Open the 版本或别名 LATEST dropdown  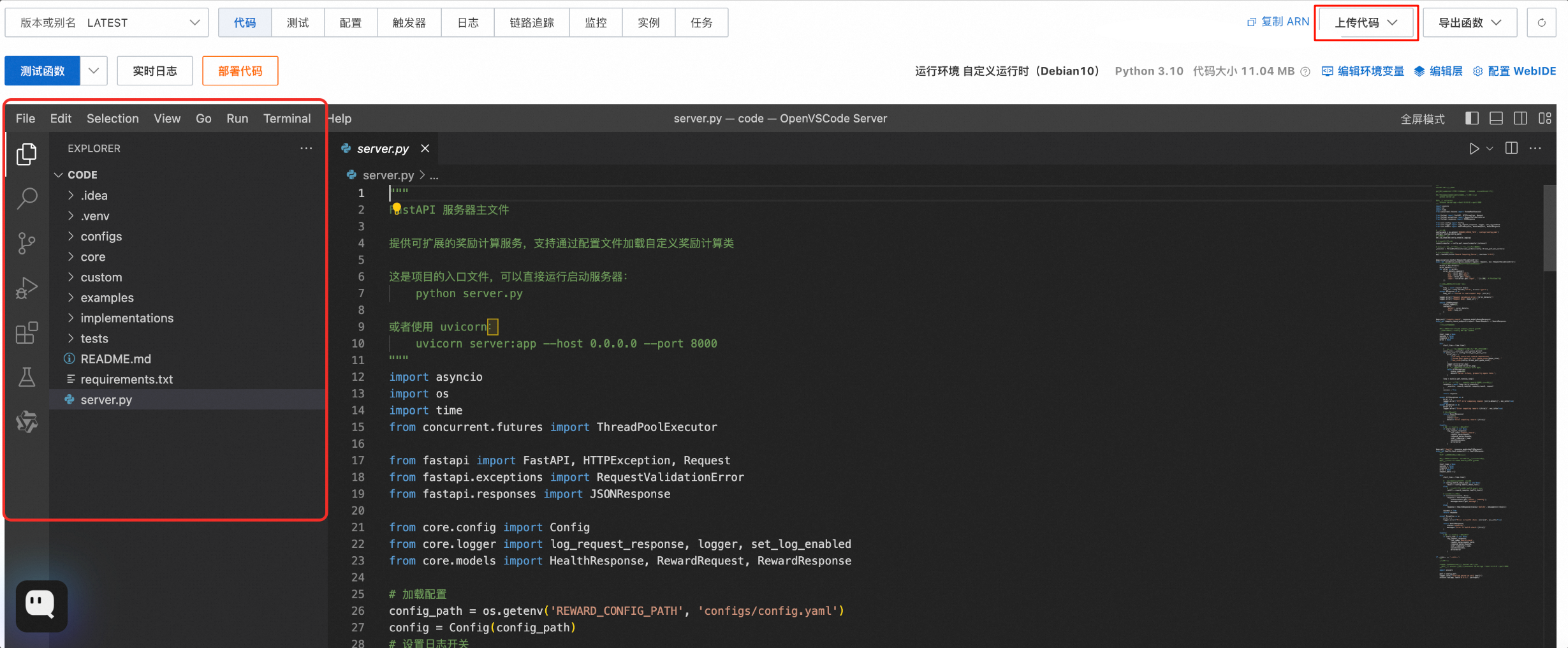[x=106, y=23]
